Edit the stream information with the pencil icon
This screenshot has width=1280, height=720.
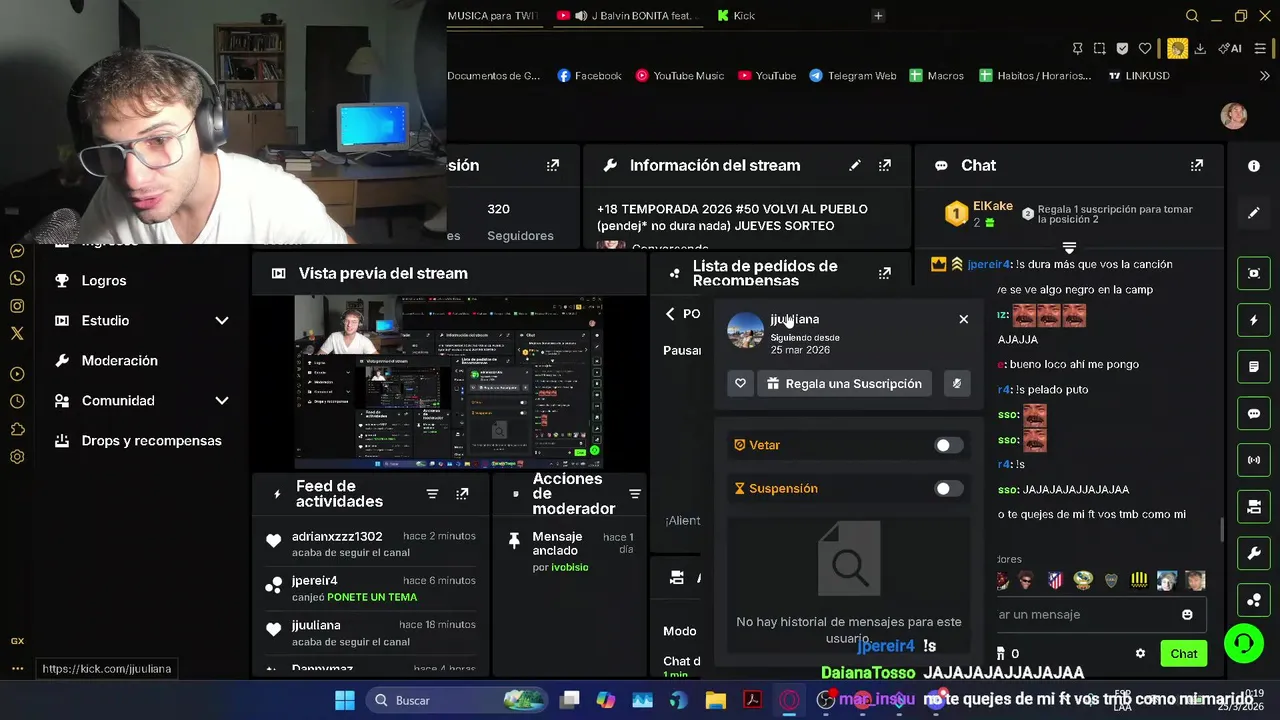855,165
